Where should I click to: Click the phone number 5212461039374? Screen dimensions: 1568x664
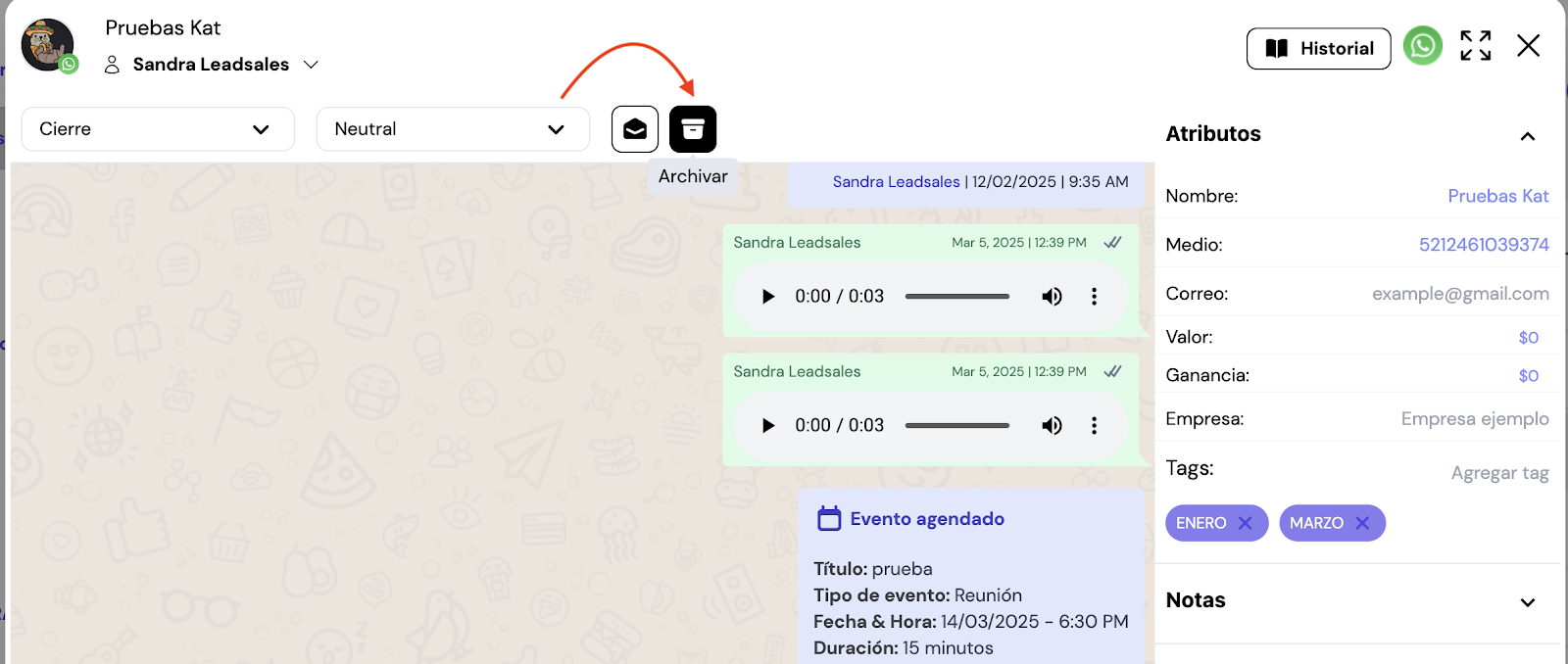pyautogui.click(x=1483, y=245)
